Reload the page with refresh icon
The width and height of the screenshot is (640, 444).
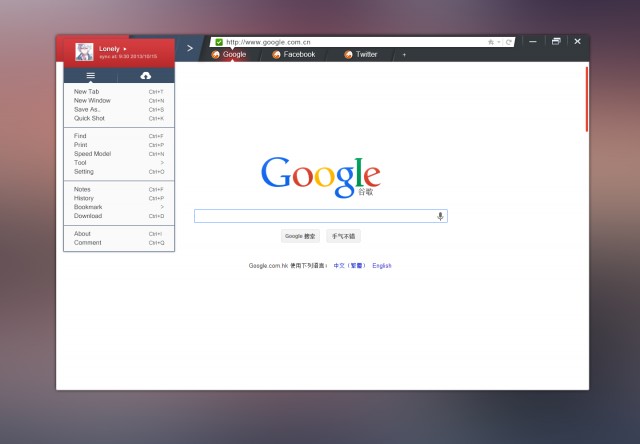(x=509, y=42)
